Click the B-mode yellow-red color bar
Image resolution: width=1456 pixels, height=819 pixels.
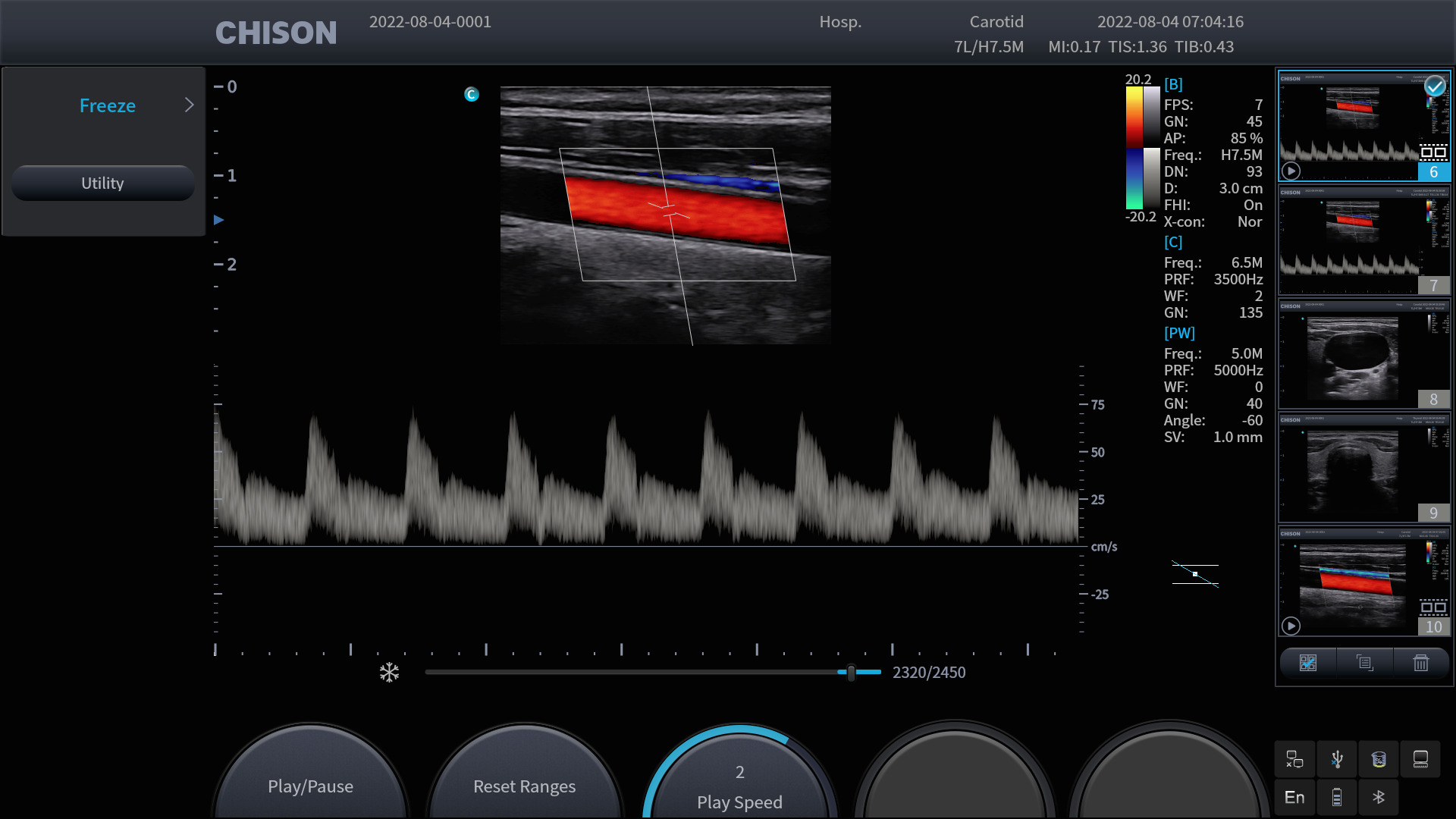pyautogui.click(x=1134, y=117)
